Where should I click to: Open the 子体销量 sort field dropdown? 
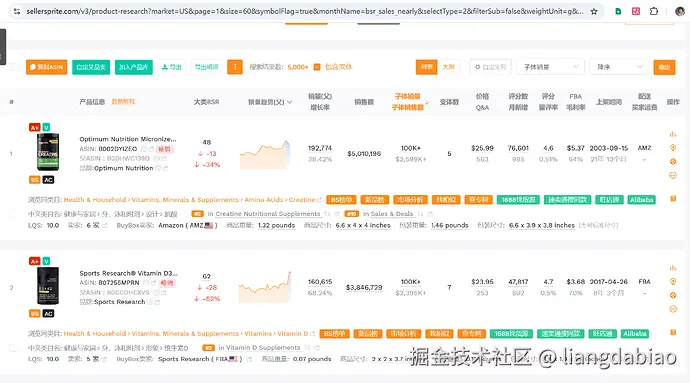point(551,67)
